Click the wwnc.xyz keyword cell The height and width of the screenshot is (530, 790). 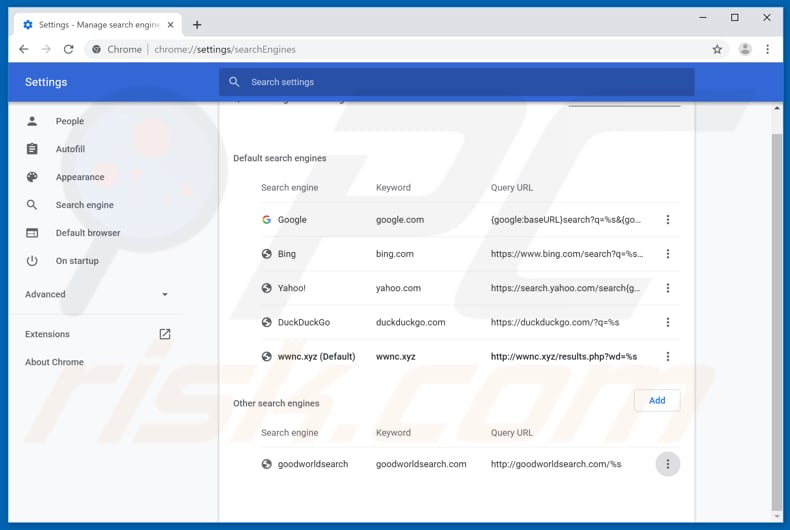click(396, 357)
